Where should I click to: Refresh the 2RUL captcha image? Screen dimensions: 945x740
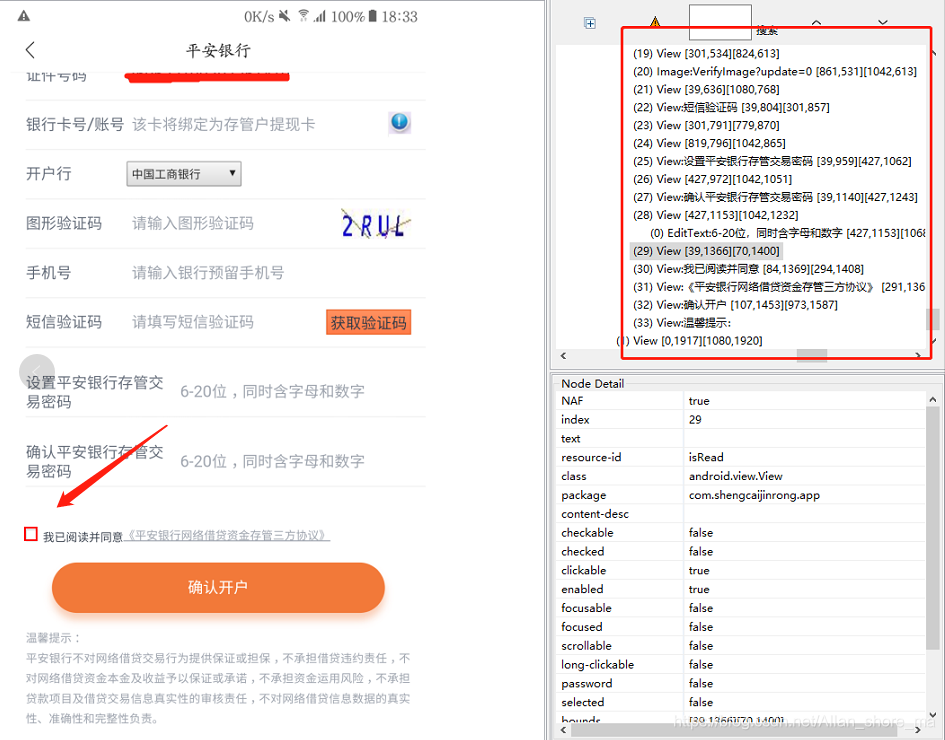tap(375, 224)
